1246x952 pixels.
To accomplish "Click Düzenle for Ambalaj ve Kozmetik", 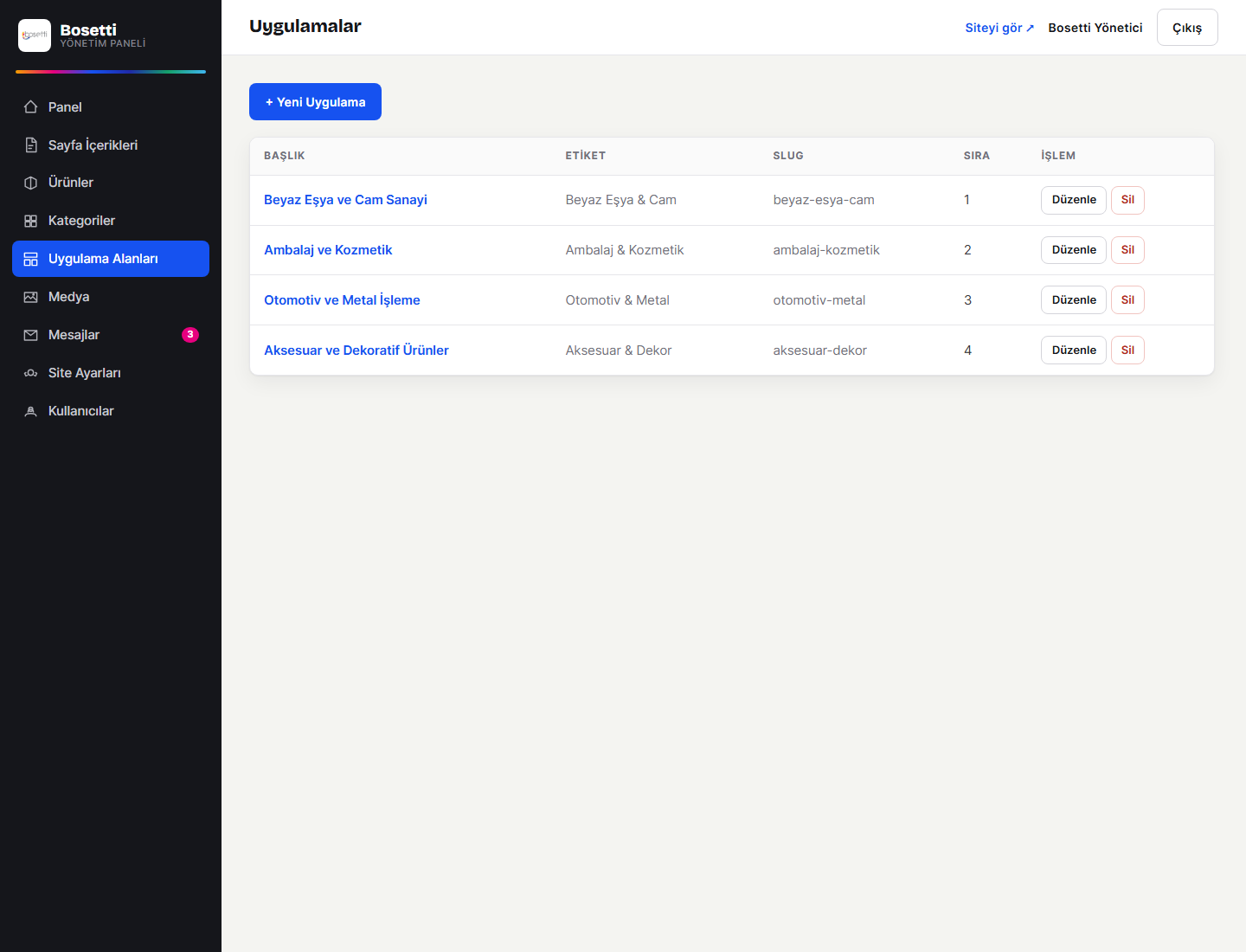I will pos(1074,250).
